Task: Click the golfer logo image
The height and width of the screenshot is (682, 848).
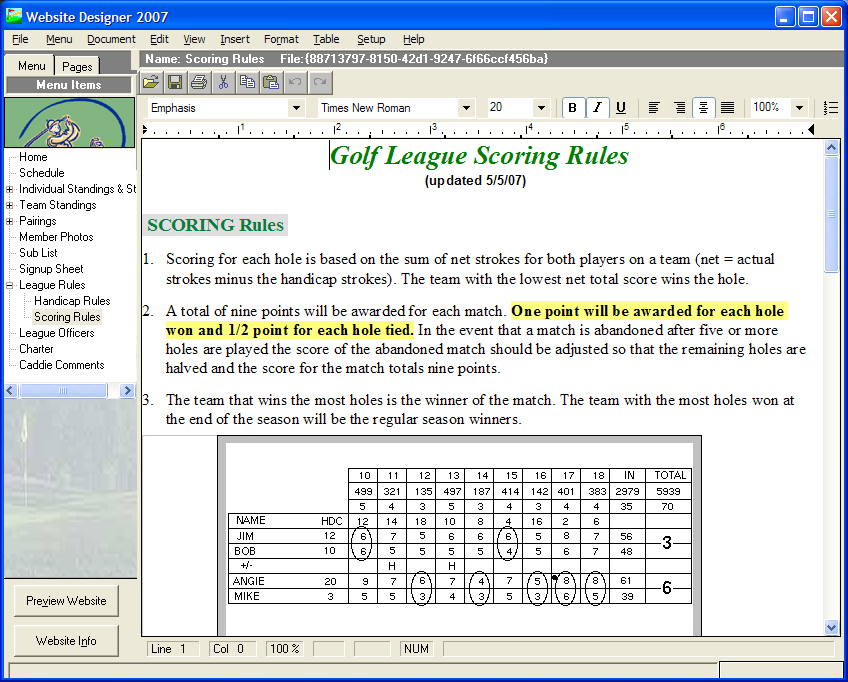Action: tap(70, 123)
